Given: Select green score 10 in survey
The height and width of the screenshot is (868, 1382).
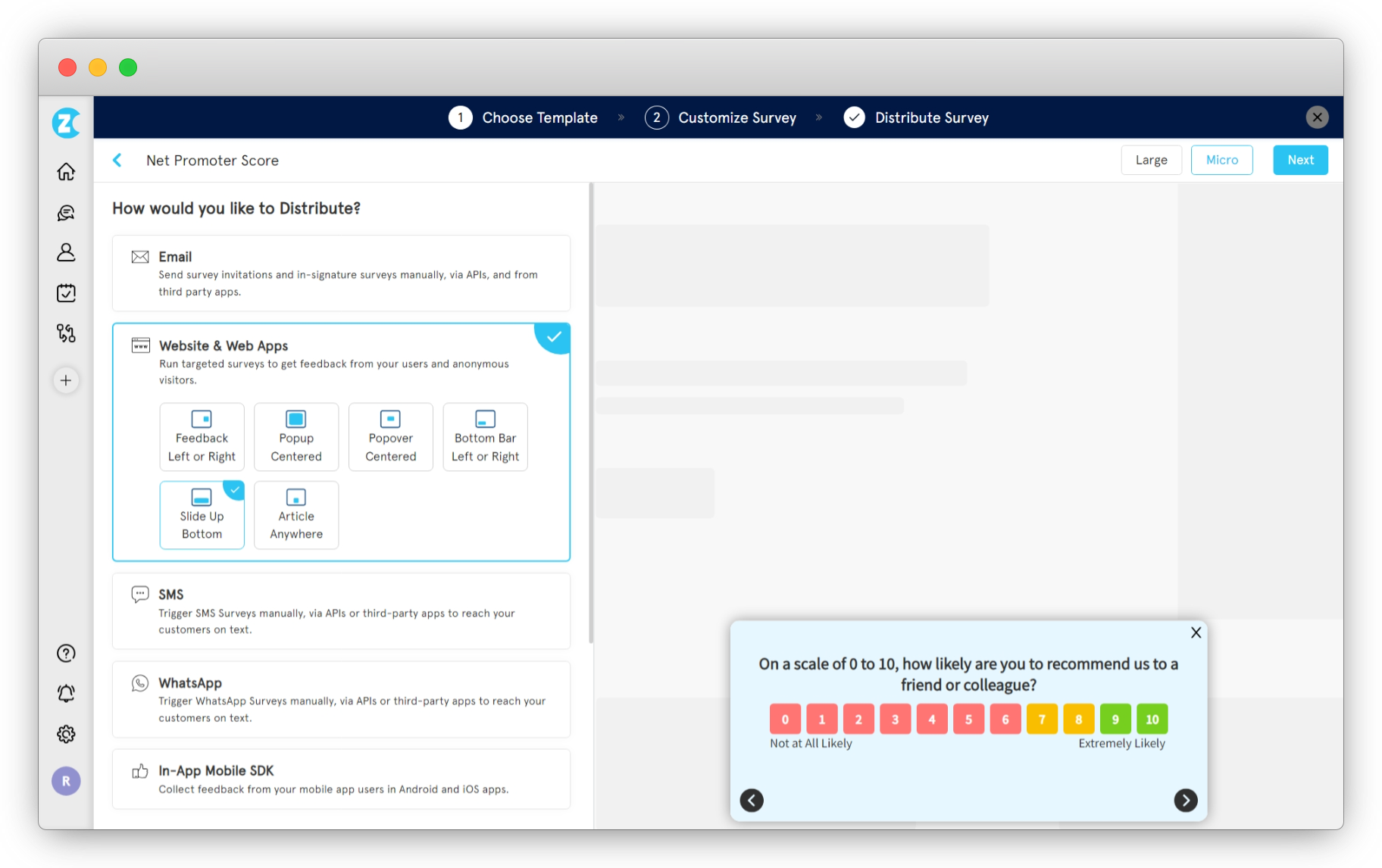Looking at the screenshot, I should (x=1152, y=719).
